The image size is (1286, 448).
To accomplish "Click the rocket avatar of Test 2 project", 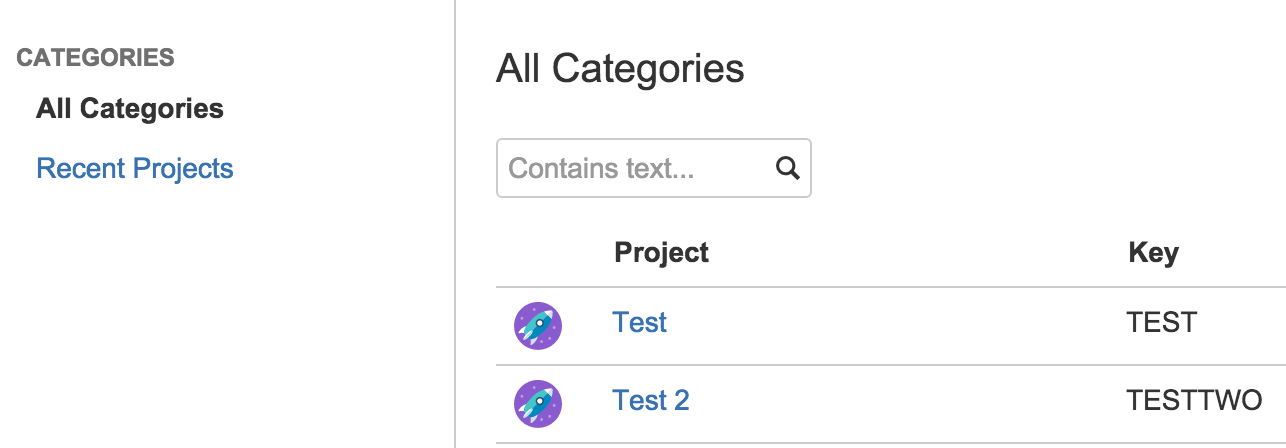I will [x=538, y=404].
